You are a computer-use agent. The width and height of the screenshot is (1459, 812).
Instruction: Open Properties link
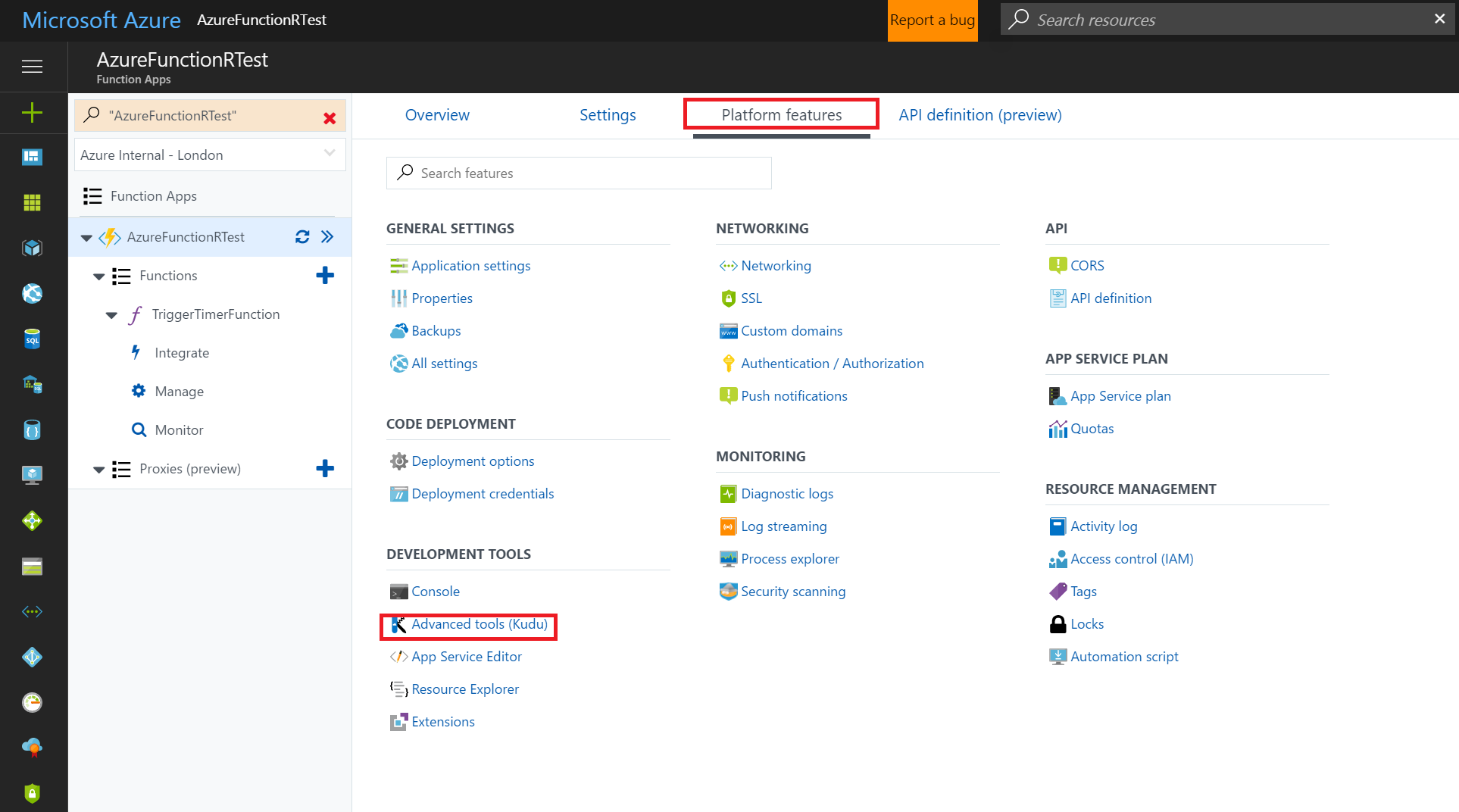[x=442, y=298]
